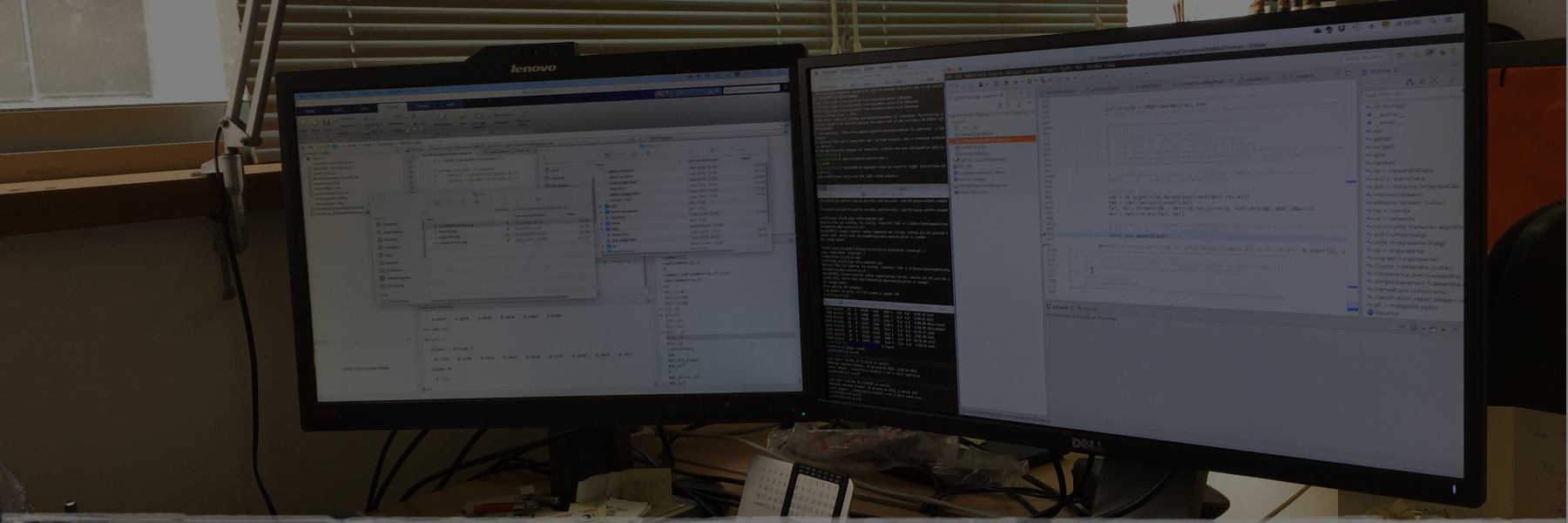Select the cassandraData editor tab
1568x523 pixels.
(1058, 91)
